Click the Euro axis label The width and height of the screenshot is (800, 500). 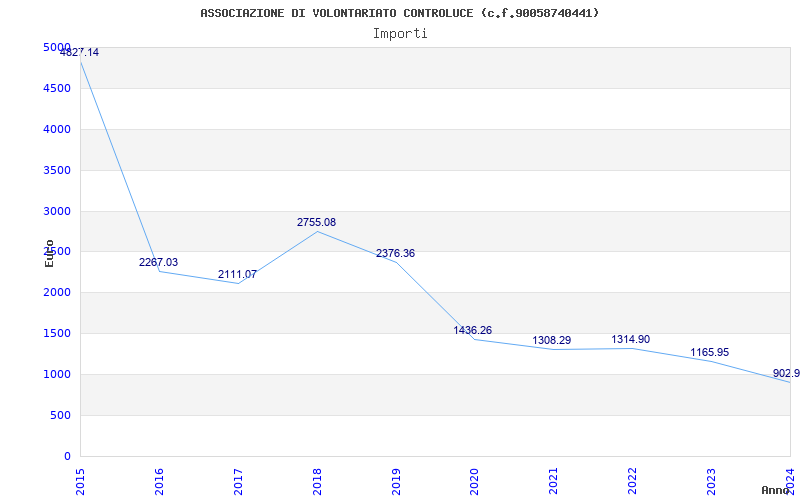49,254
